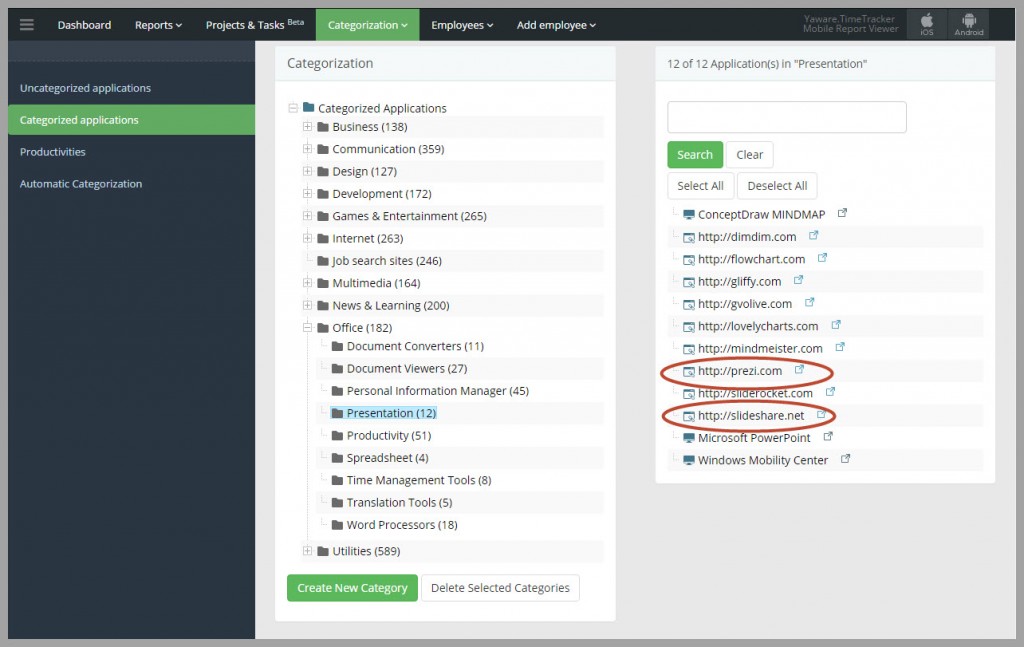Click the application search input field
This screenshot has height=647, width=1024.
(786, 117)
